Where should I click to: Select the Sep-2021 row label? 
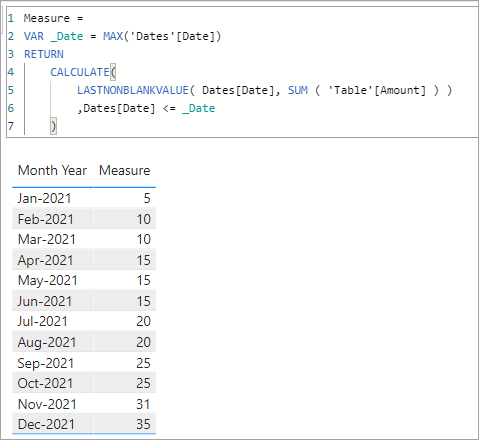(x=46, y=363)
